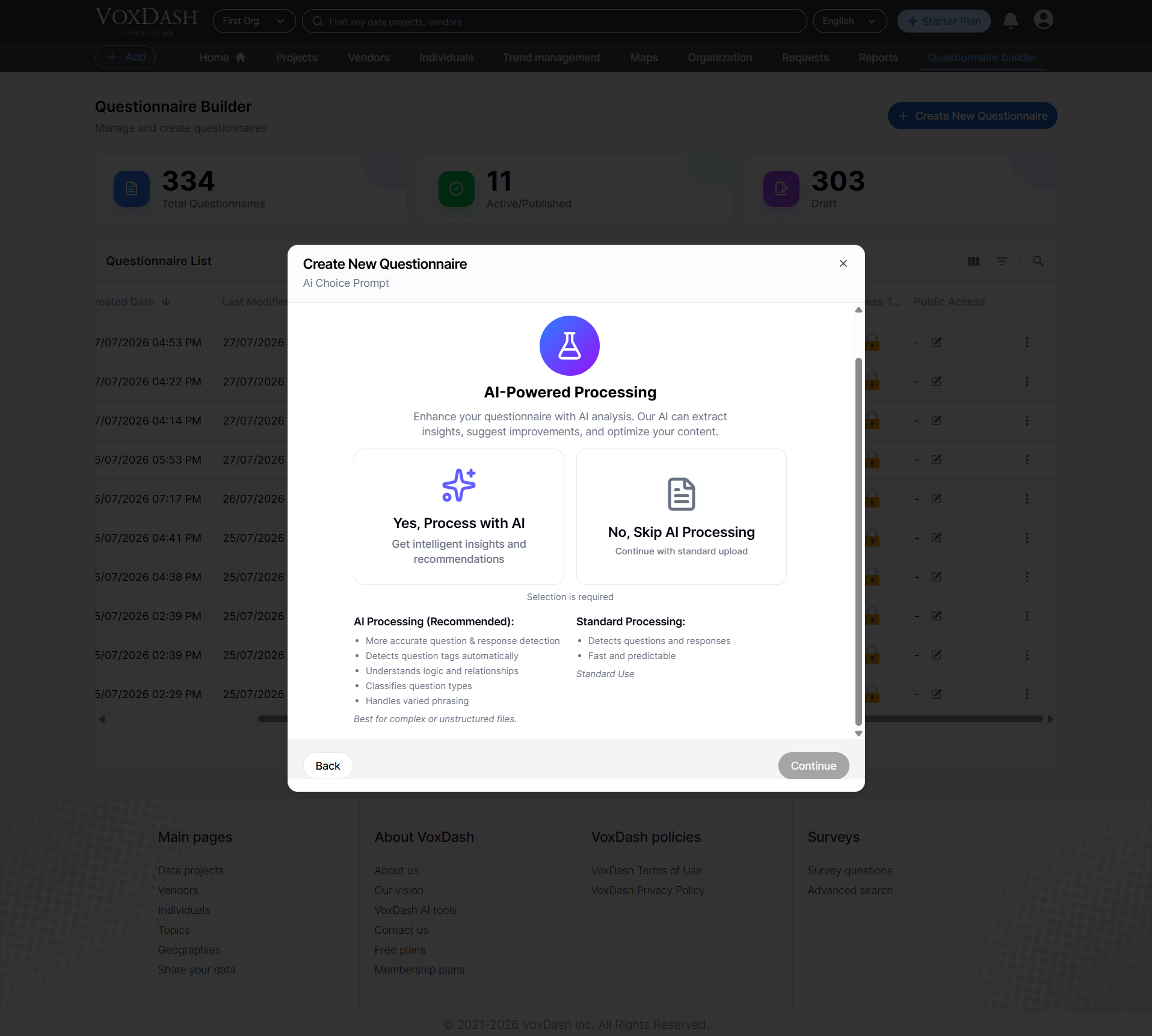Open the Requests tab

pos(805,58)
